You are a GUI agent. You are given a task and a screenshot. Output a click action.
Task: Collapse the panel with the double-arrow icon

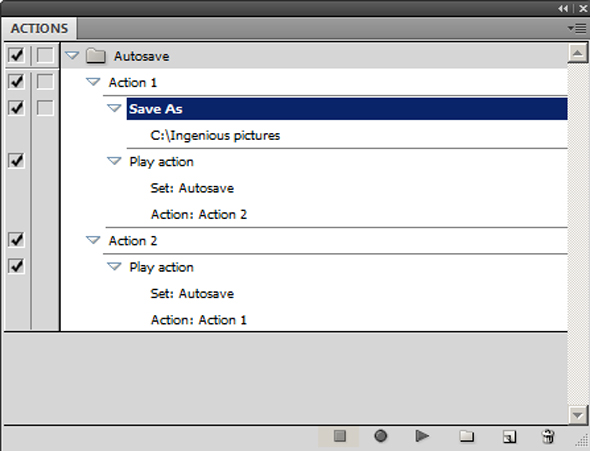tap(563, 8)
